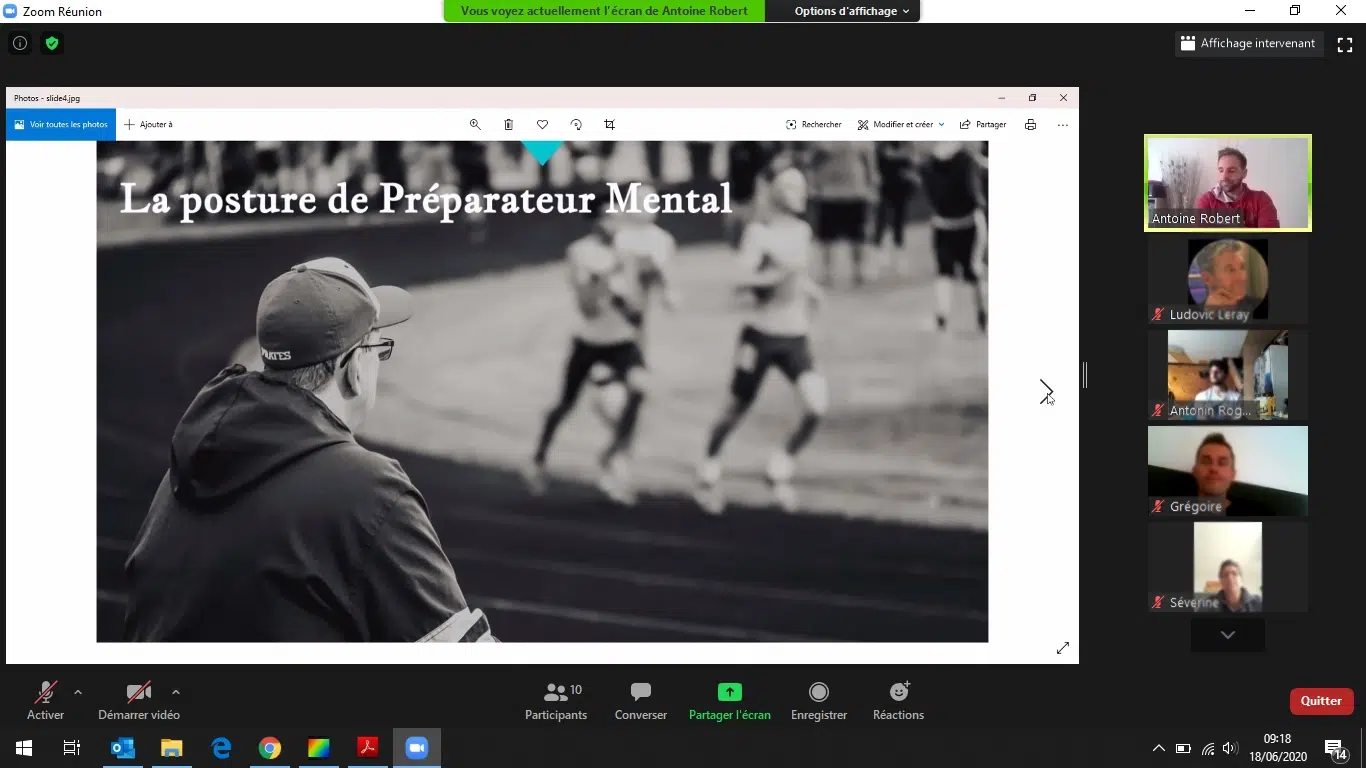Screen dimensions: 1366x768
Task: Start recording with Enregistrer
Action: point(818,701)
